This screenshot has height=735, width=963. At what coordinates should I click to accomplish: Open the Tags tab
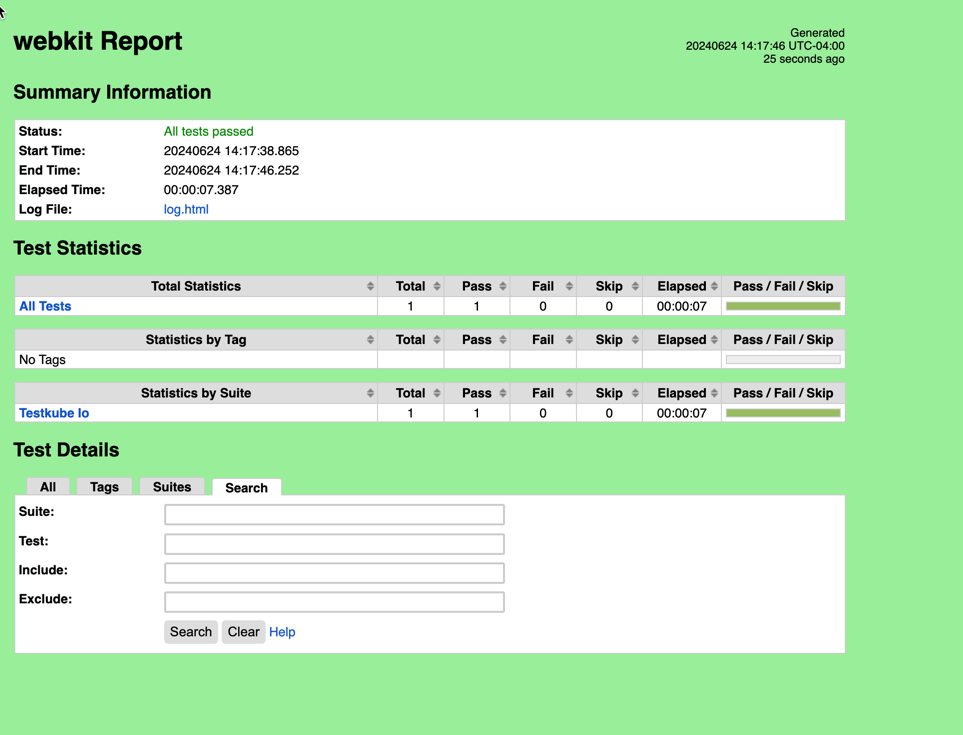click(104, 487)
